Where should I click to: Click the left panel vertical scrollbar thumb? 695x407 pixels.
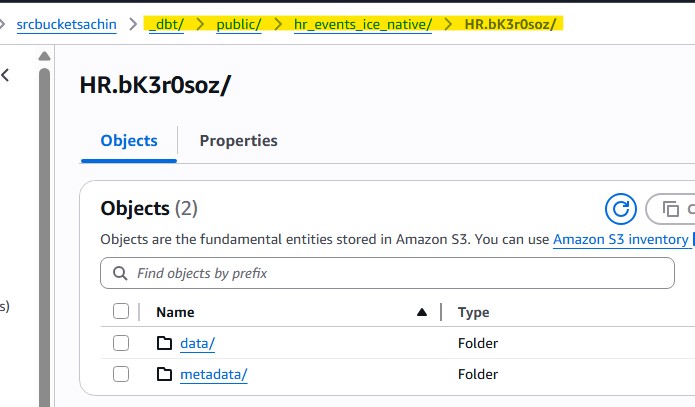(44, 237)
